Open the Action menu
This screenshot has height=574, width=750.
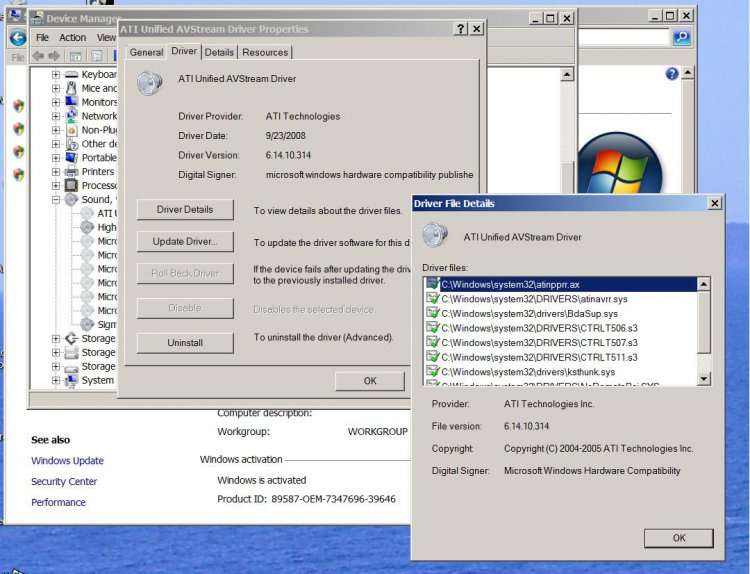coord(73,37)
